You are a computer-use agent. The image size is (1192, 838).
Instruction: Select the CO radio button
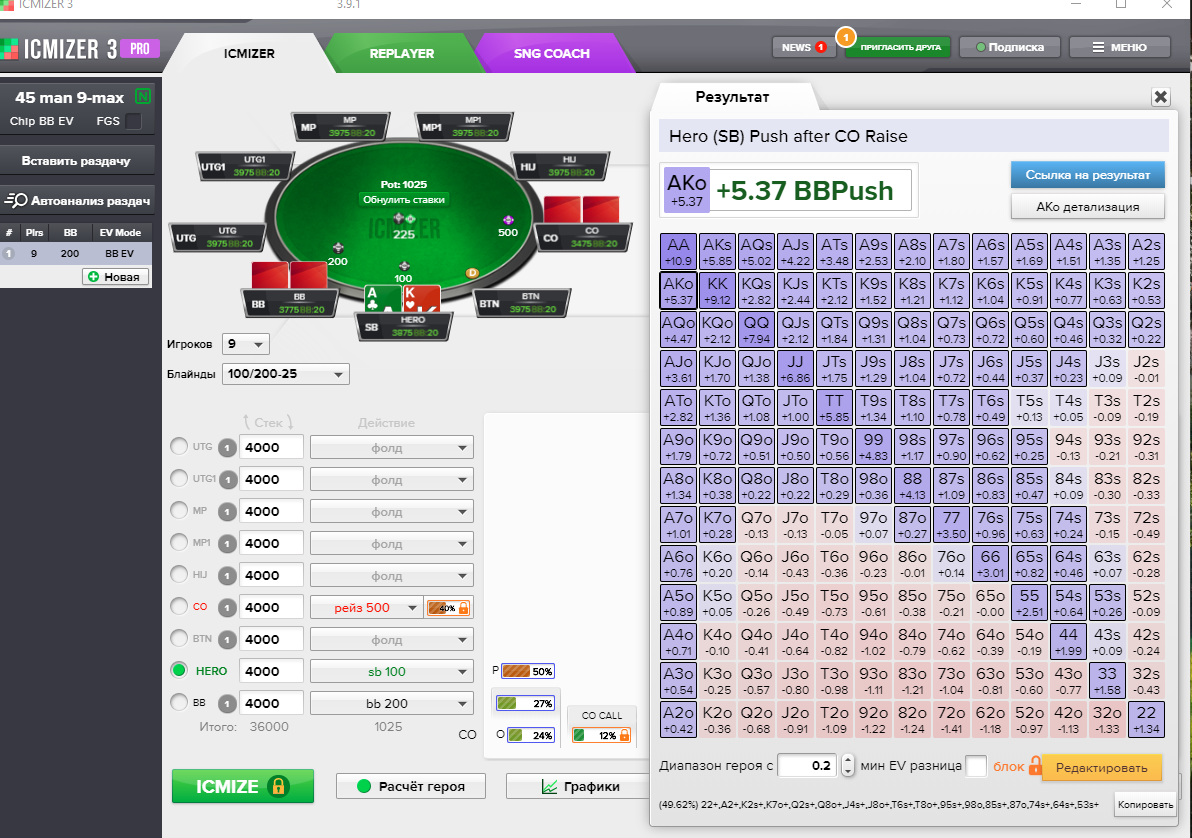click(179, 606)
